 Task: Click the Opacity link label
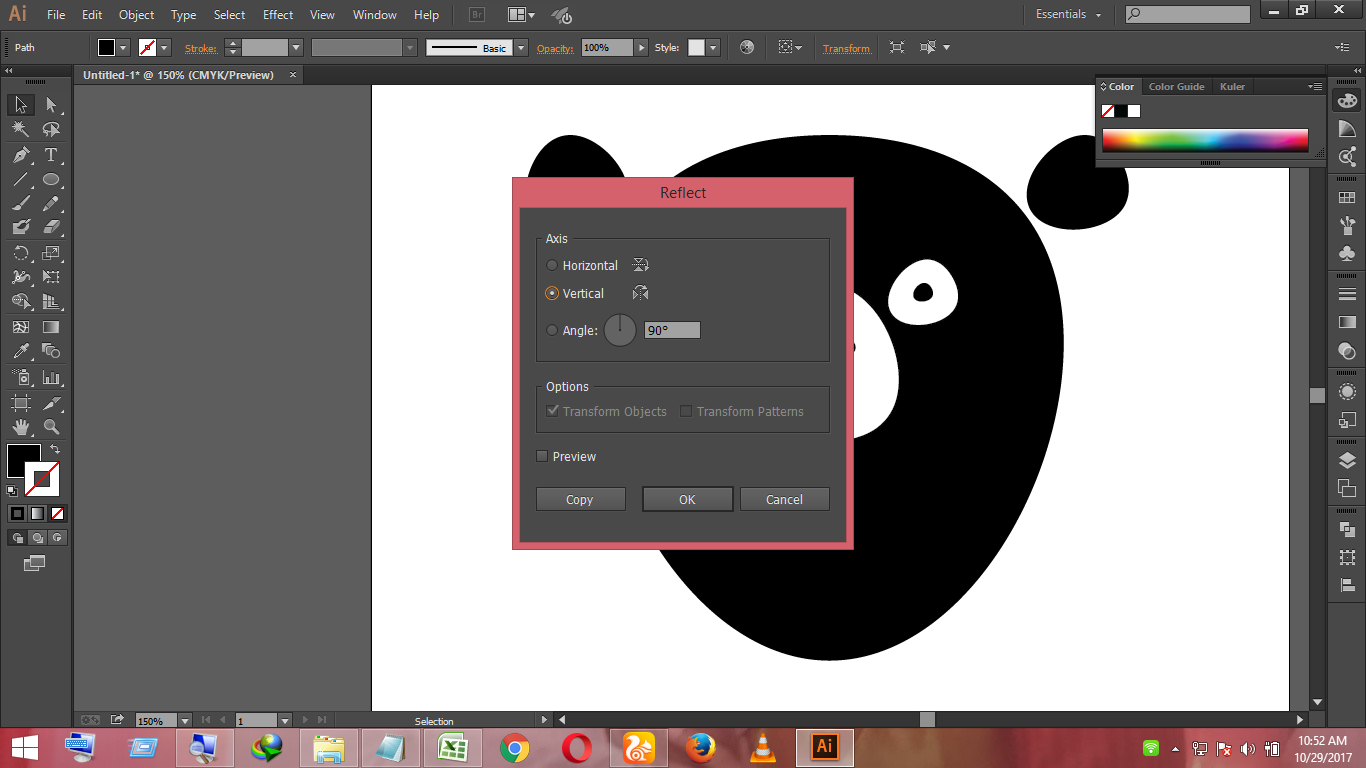[x=555, y=48]
